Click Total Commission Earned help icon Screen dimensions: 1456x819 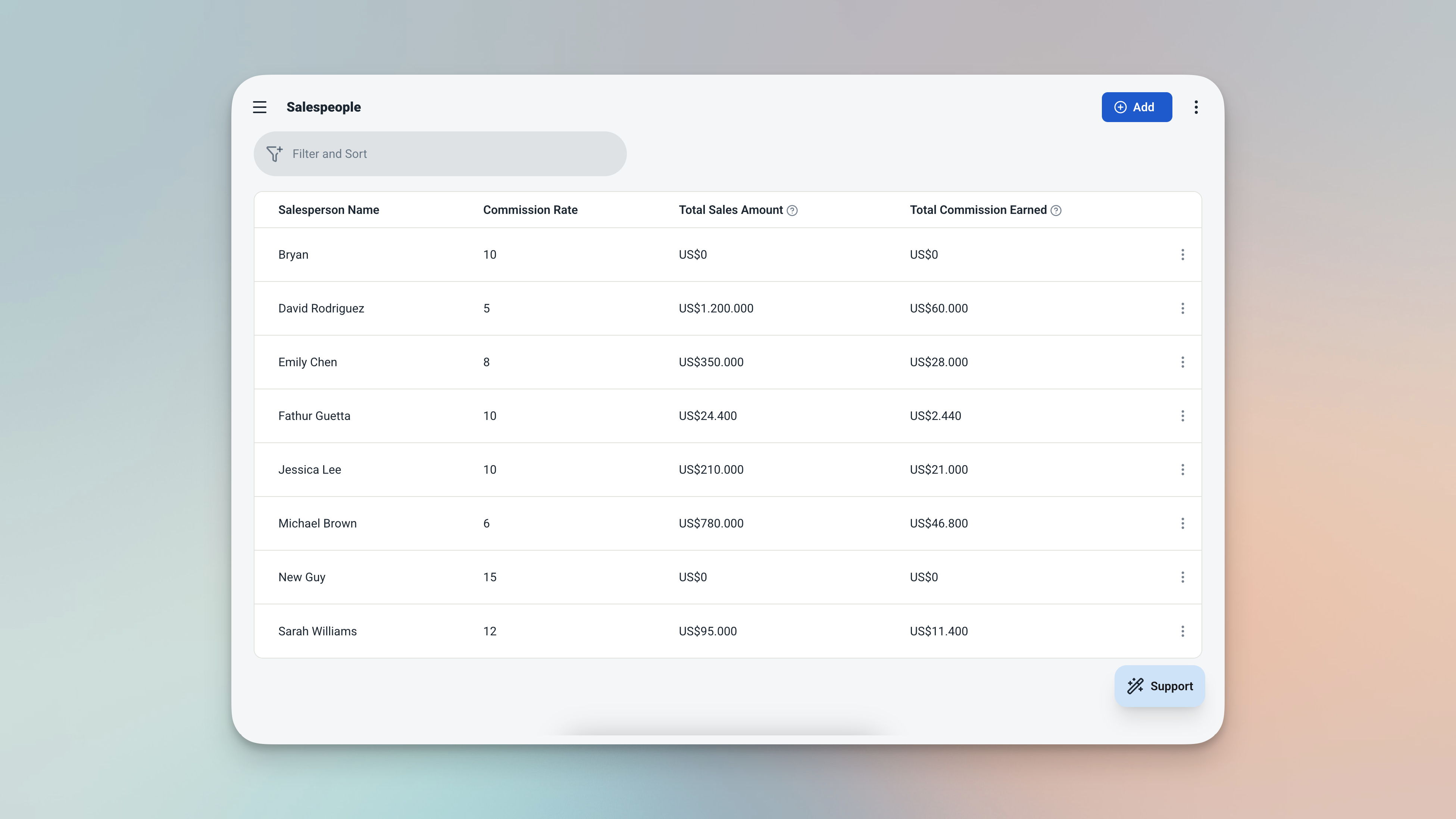(x=1056, y=211)
